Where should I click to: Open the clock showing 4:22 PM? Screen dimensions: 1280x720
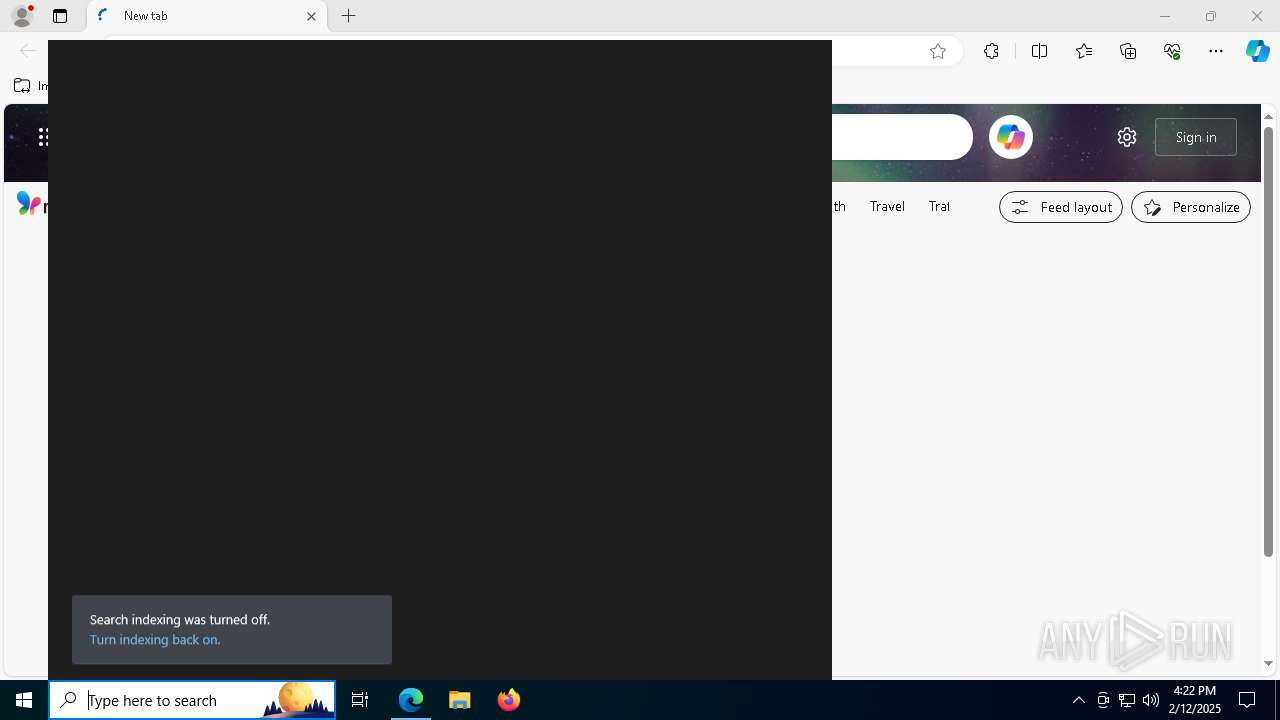click(1194, 700)
